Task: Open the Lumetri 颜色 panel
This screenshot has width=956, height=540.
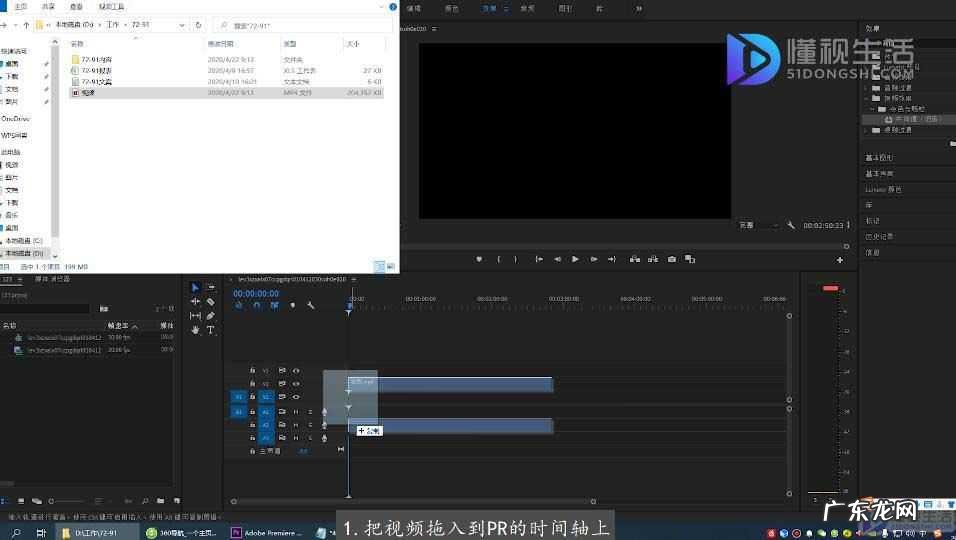Action: 883,189
